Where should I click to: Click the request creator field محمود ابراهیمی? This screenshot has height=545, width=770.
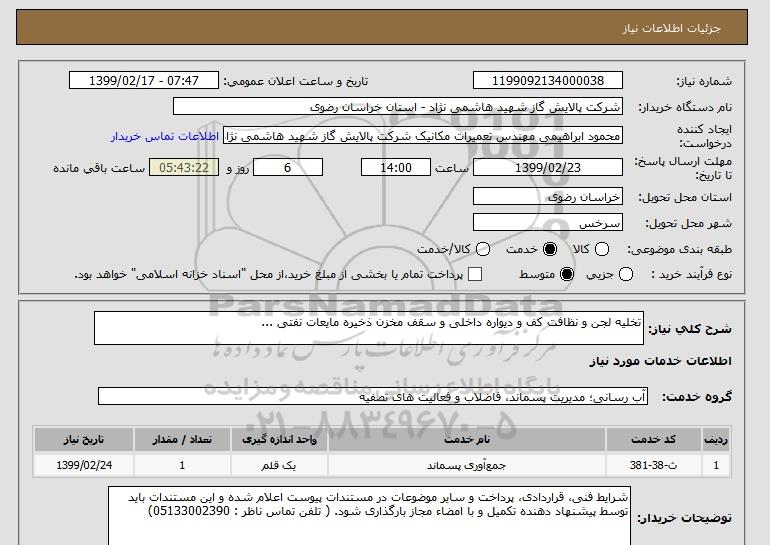click(x=423, y=136)
